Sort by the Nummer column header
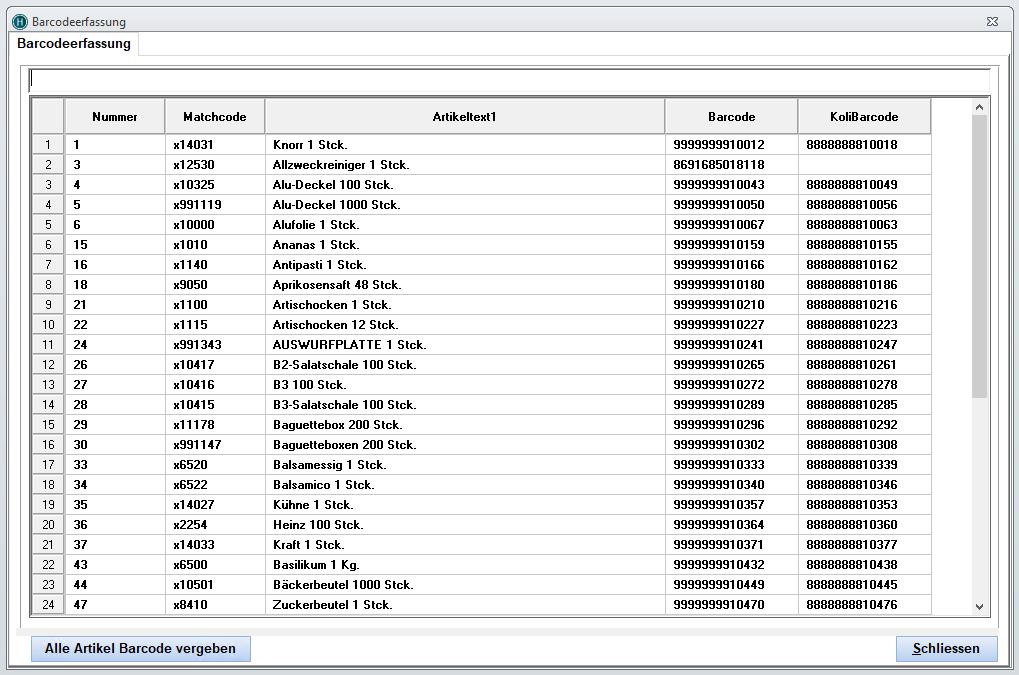The width and height of the screenshot is (1019, 675). point(115,117)
